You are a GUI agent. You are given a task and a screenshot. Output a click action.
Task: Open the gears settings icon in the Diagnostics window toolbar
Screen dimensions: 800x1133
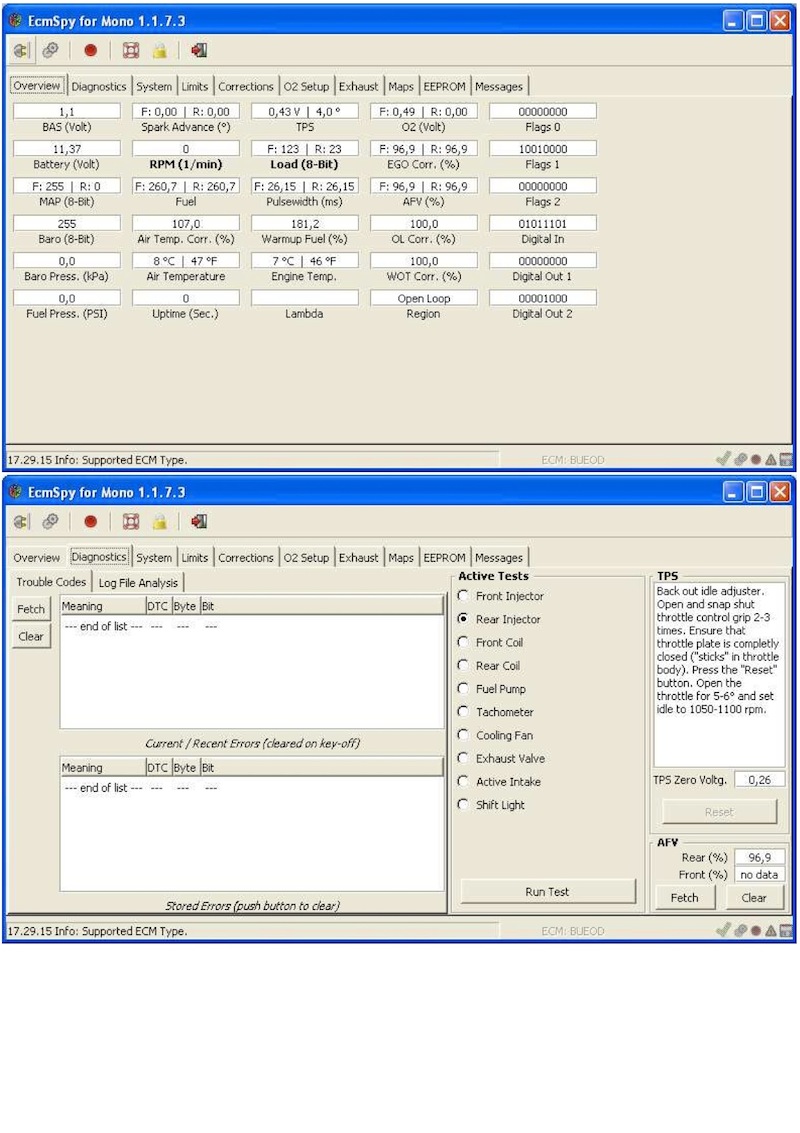point(51,522)
